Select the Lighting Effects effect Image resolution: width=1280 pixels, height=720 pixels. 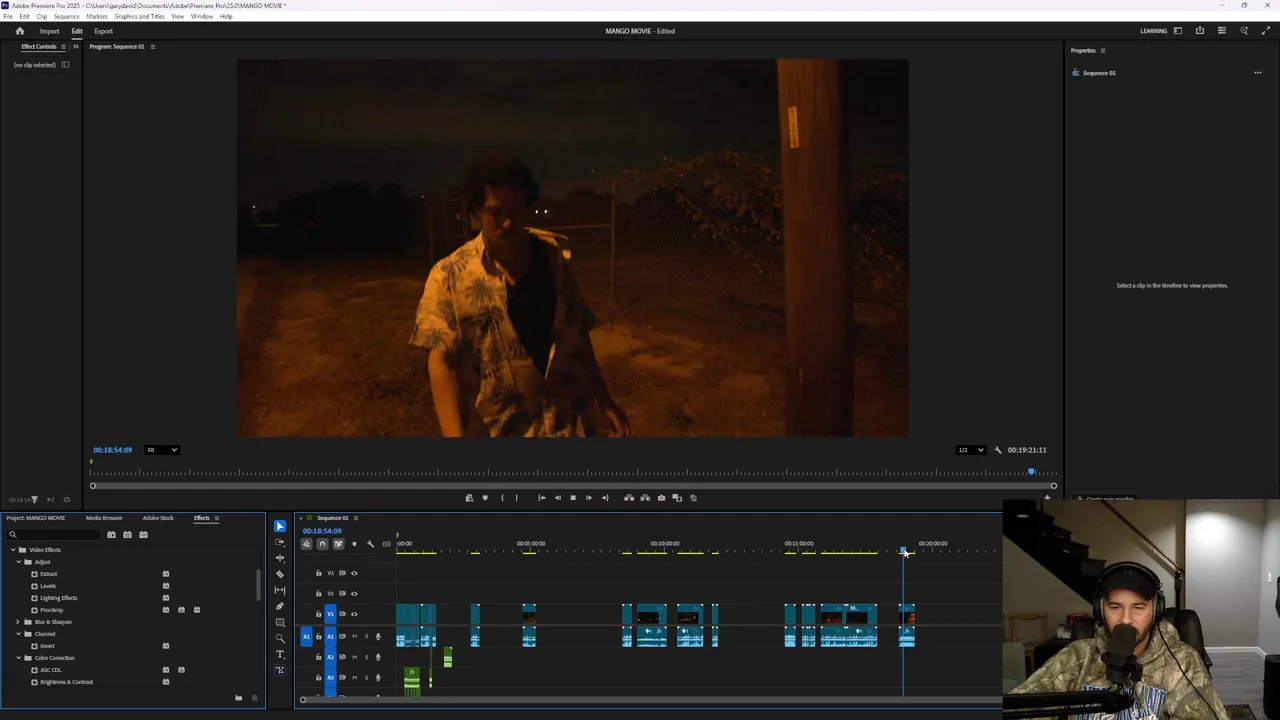click(58, 598)
